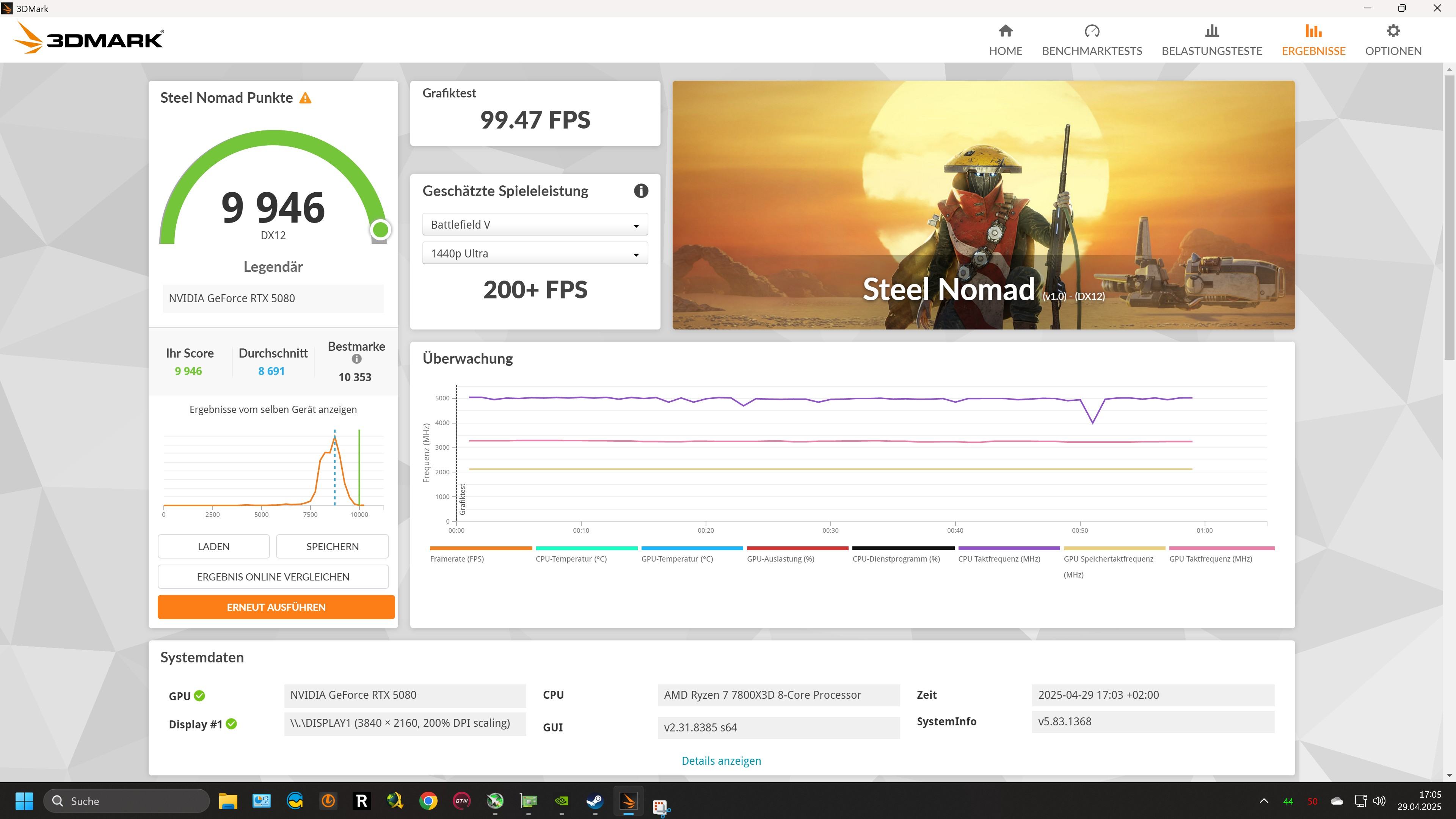
Task: Click the info icon next to Geschätzte Spieleleistung
Action: coord(640,191)
